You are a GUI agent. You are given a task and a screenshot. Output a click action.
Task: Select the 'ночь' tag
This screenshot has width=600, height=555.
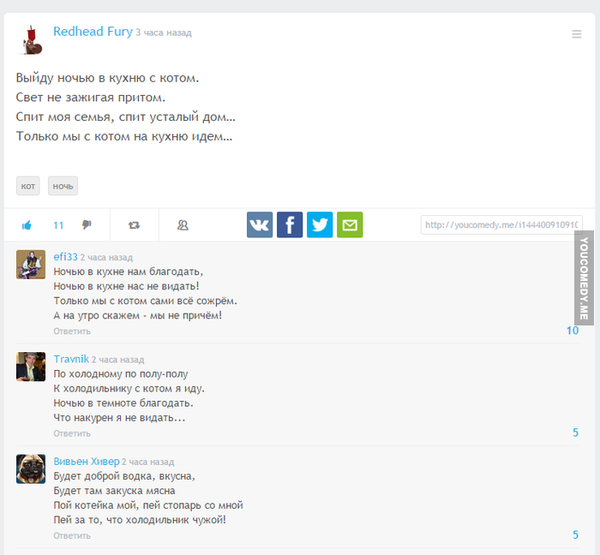[62, 186]
